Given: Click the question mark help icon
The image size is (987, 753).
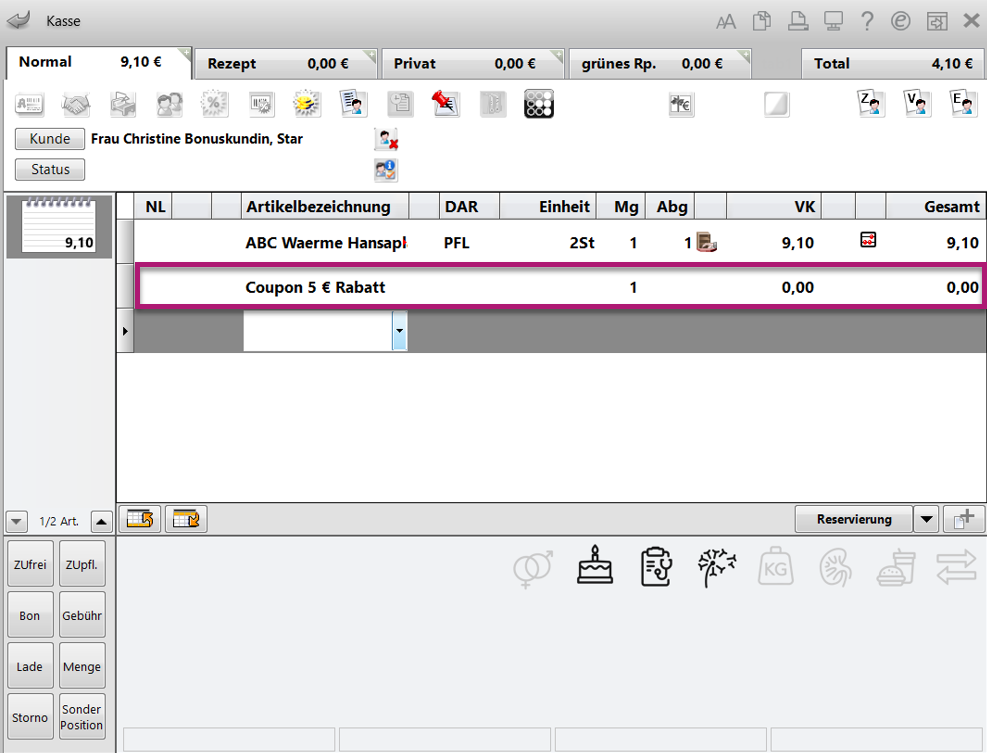Looking at the screenshot, I should tap(867, 21).
